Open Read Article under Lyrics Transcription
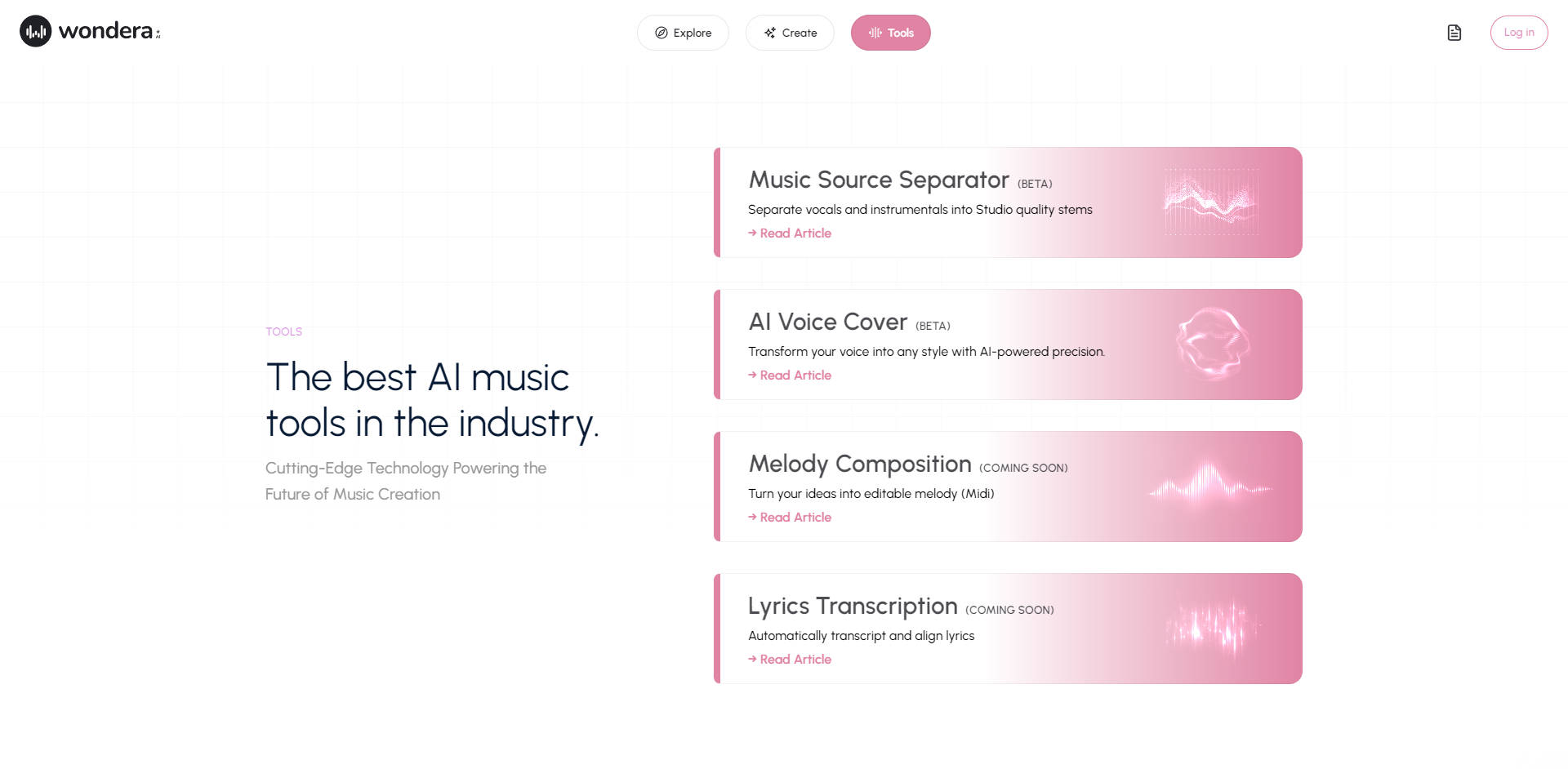This screenshot has width=1568, height=769. [795, 660]
